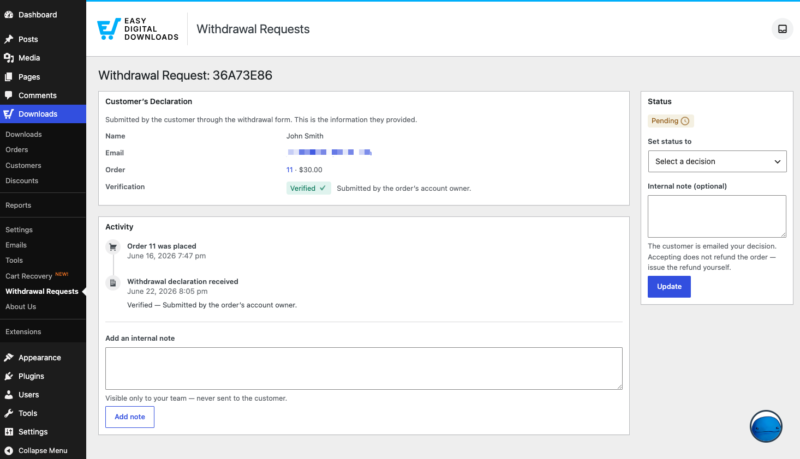Click the blurred customer email link
The width and height of the screenshot is (800, 459).
(x=329, y=152)
